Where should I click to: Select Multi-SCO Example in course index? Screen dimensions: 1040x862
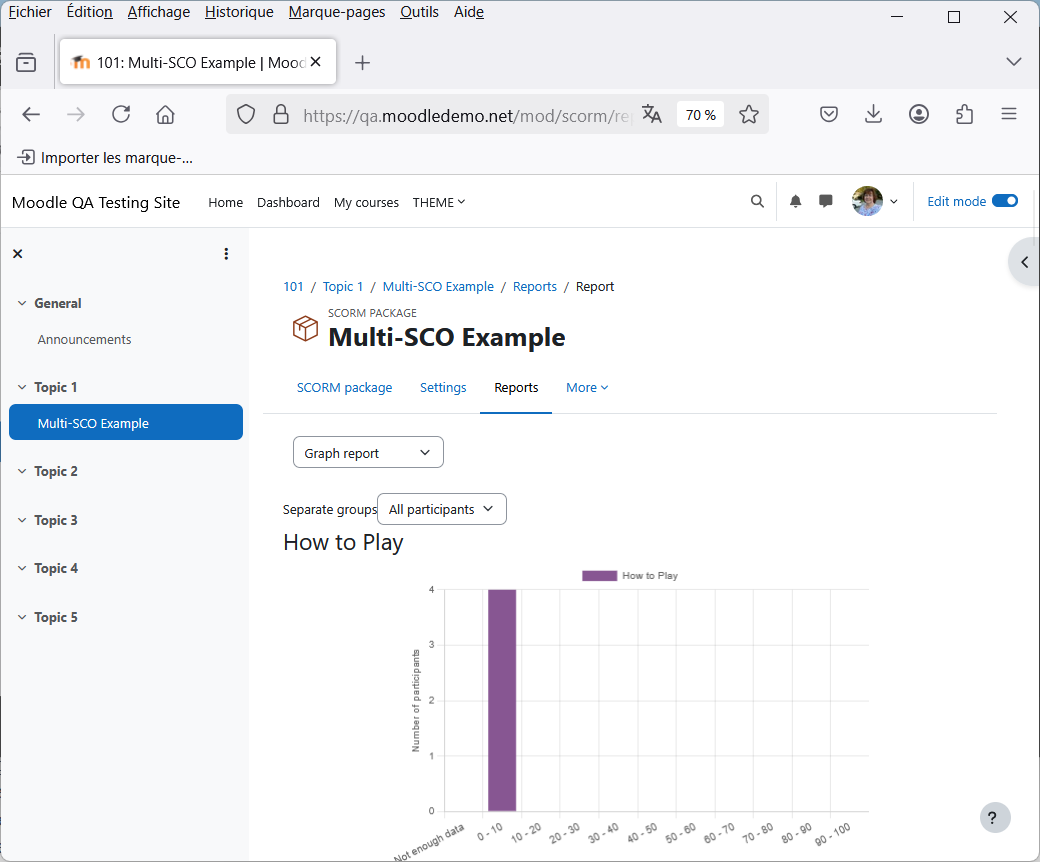126,422
